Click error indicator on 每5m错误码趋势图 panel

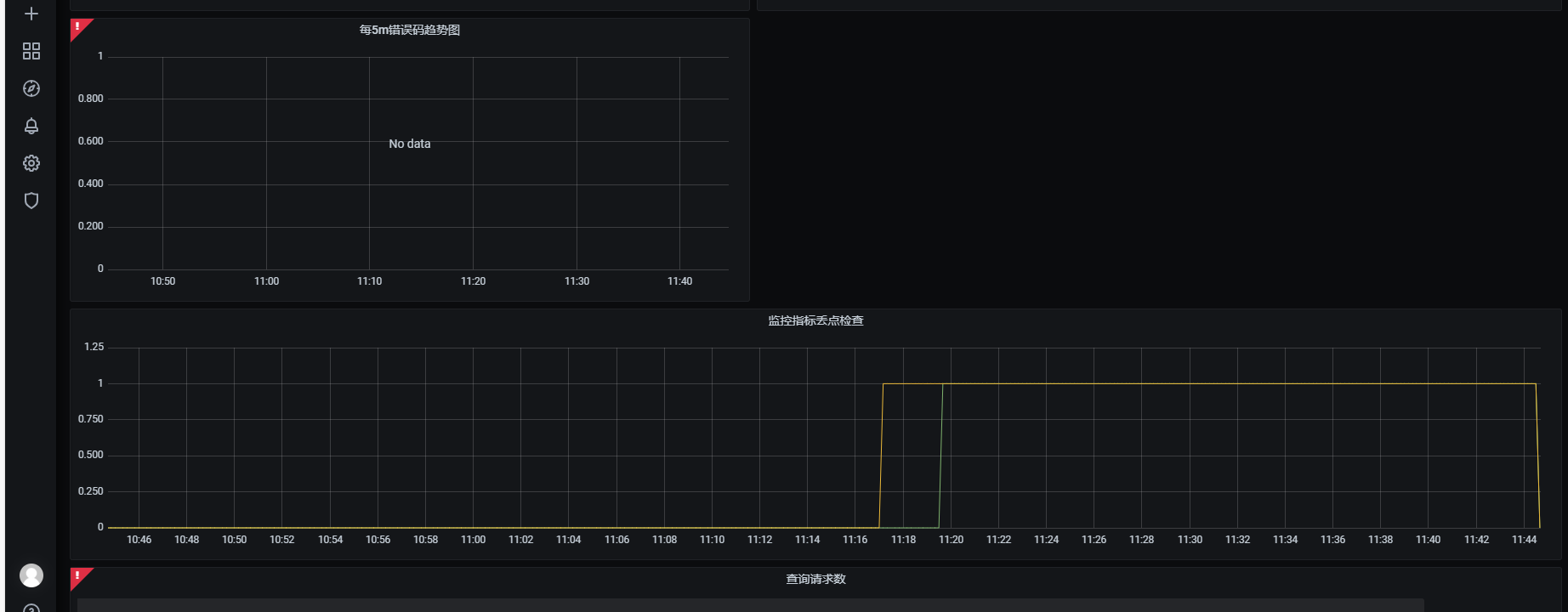tap(78, 27)
